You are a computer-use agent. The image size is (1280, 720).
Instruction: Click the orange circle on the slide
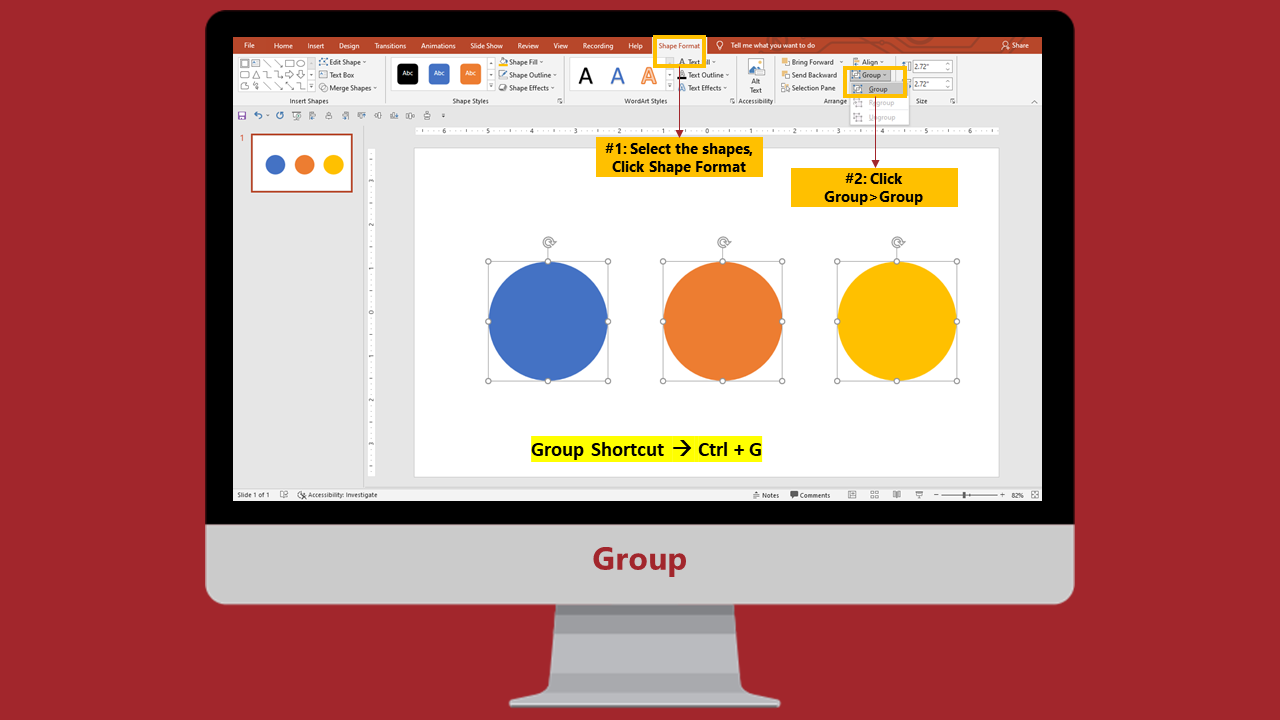(x=722, y=321)
